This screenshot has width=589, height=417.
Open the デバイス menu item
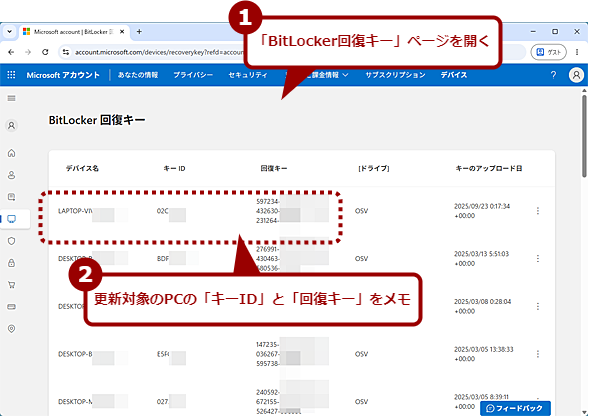click(454, 75)
